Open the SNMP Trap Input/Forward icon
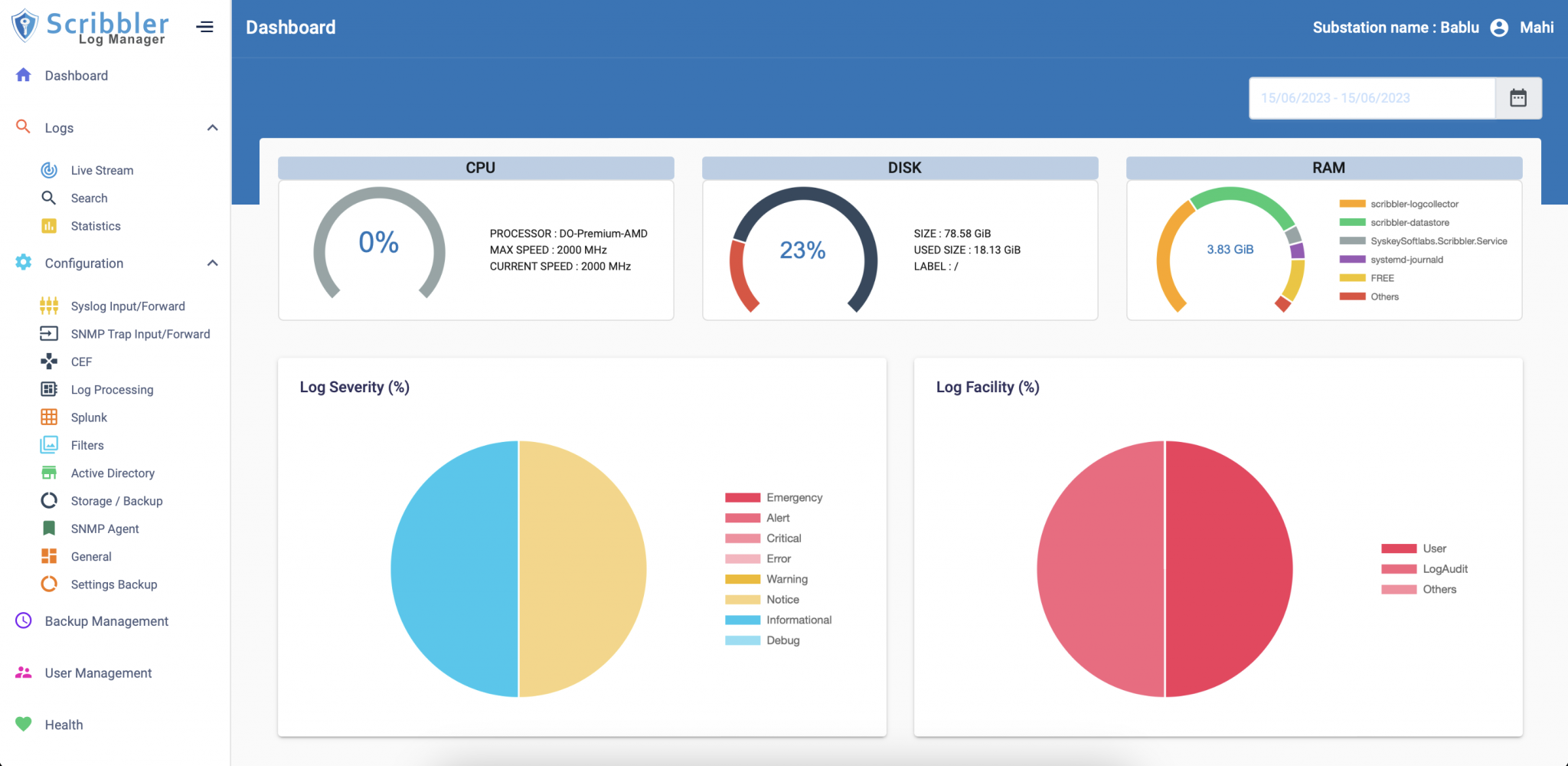The height and width of the screenshot is (766, 1568). [49, 333]
